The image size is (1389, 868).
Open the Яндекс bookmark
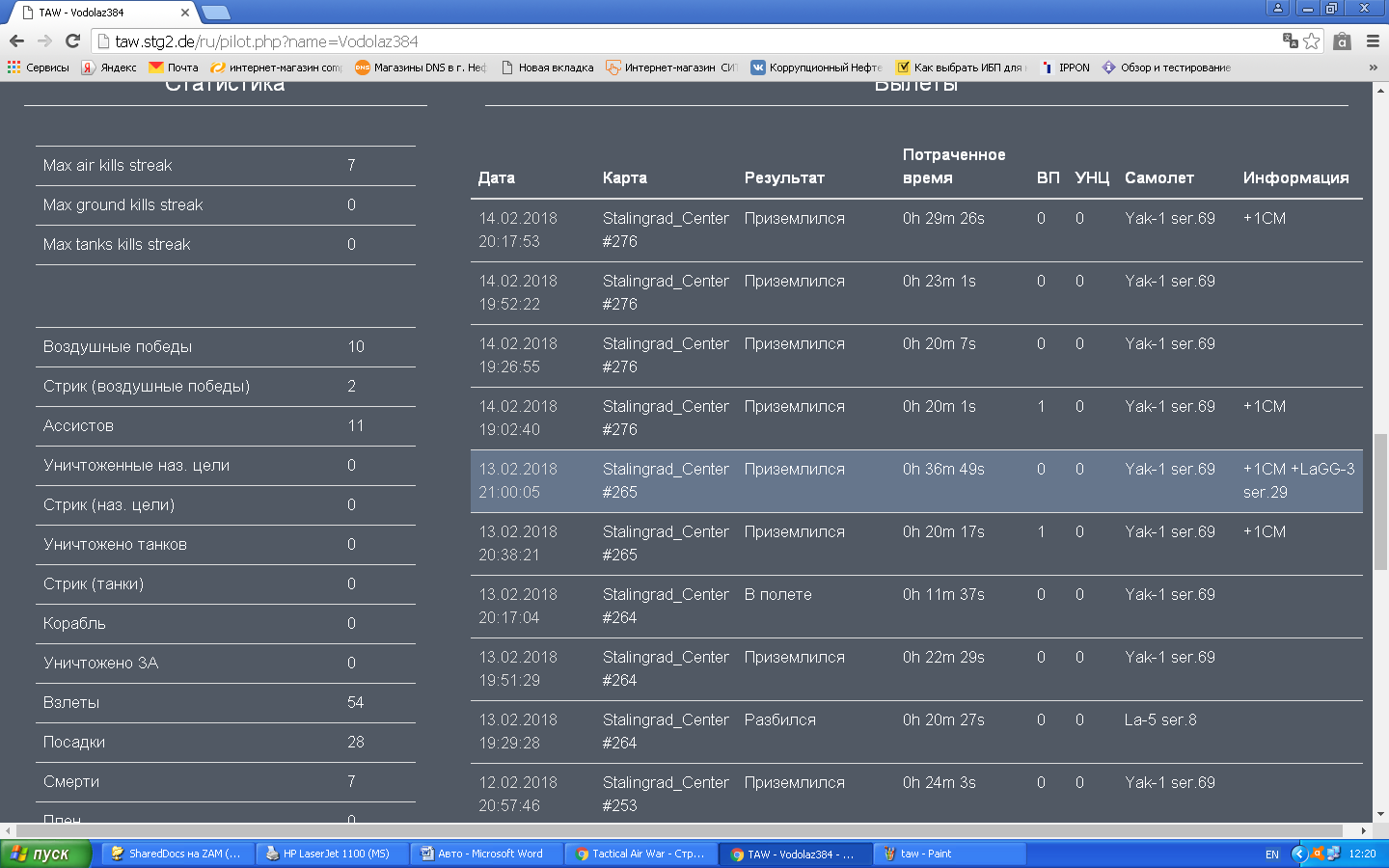(x=109, y=68)
